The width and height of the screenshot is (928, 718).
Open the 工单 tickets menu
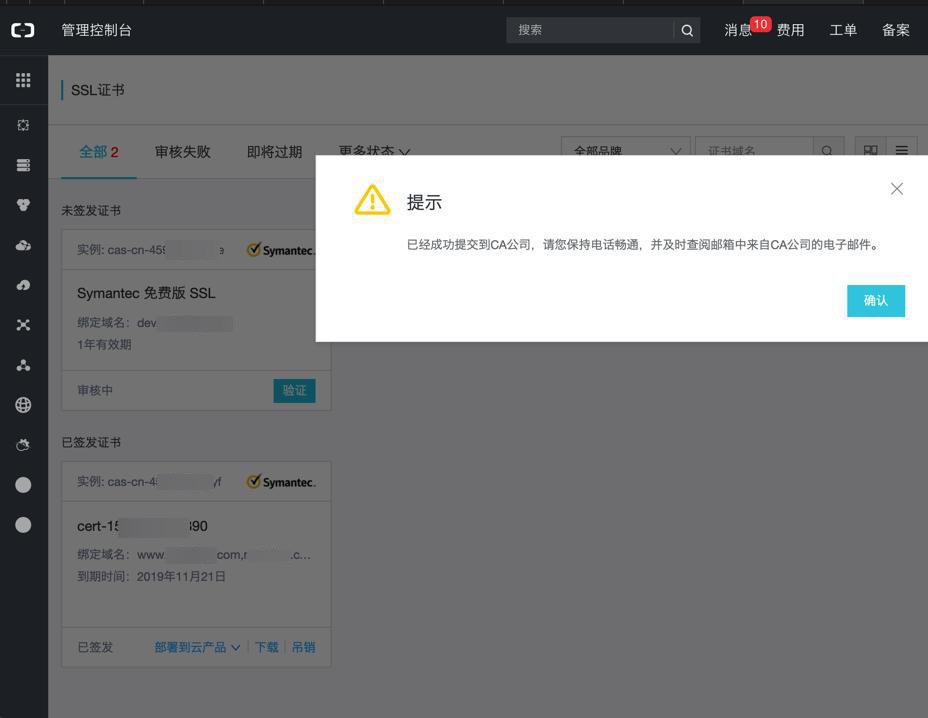click(x=843, y=30)
